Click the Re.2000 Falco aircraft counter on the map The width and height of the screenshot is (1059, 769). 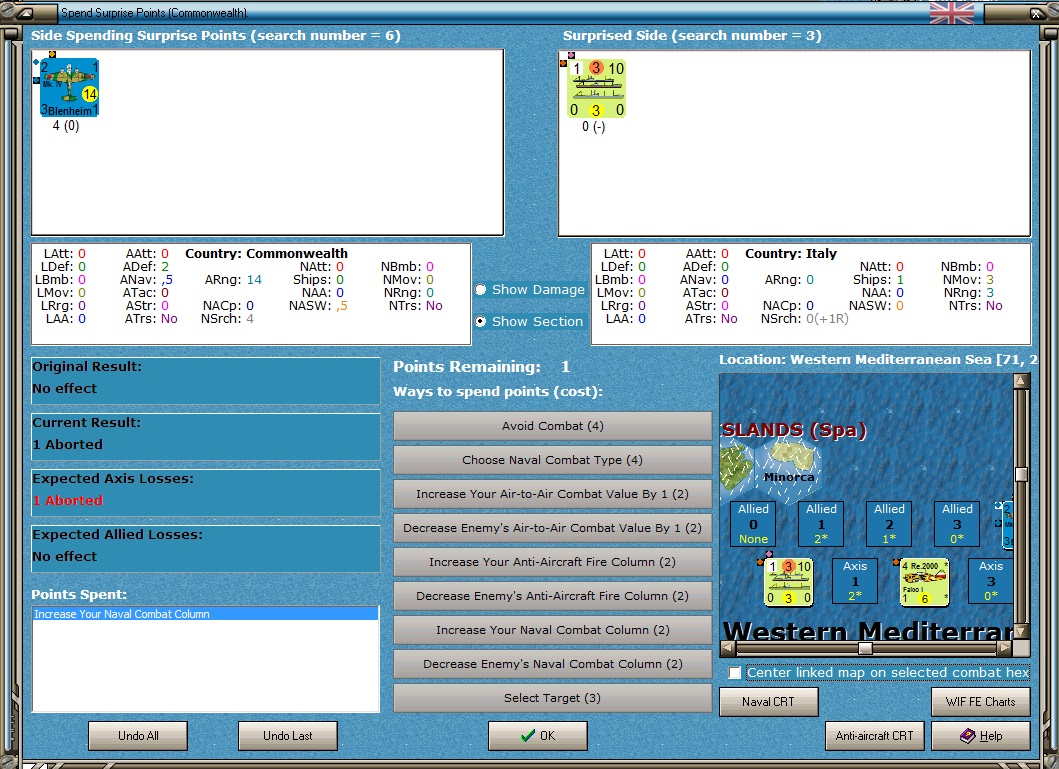pos(924,581)
